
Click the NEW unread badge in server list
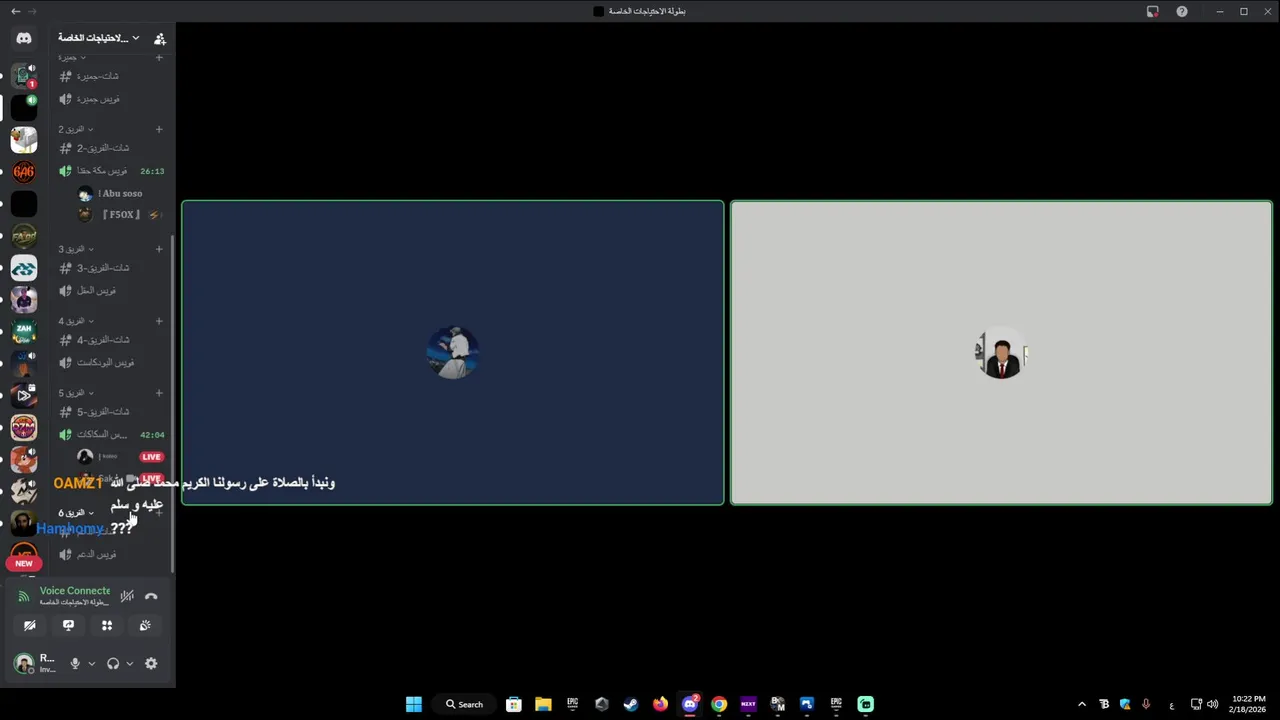tap(24, 563)
